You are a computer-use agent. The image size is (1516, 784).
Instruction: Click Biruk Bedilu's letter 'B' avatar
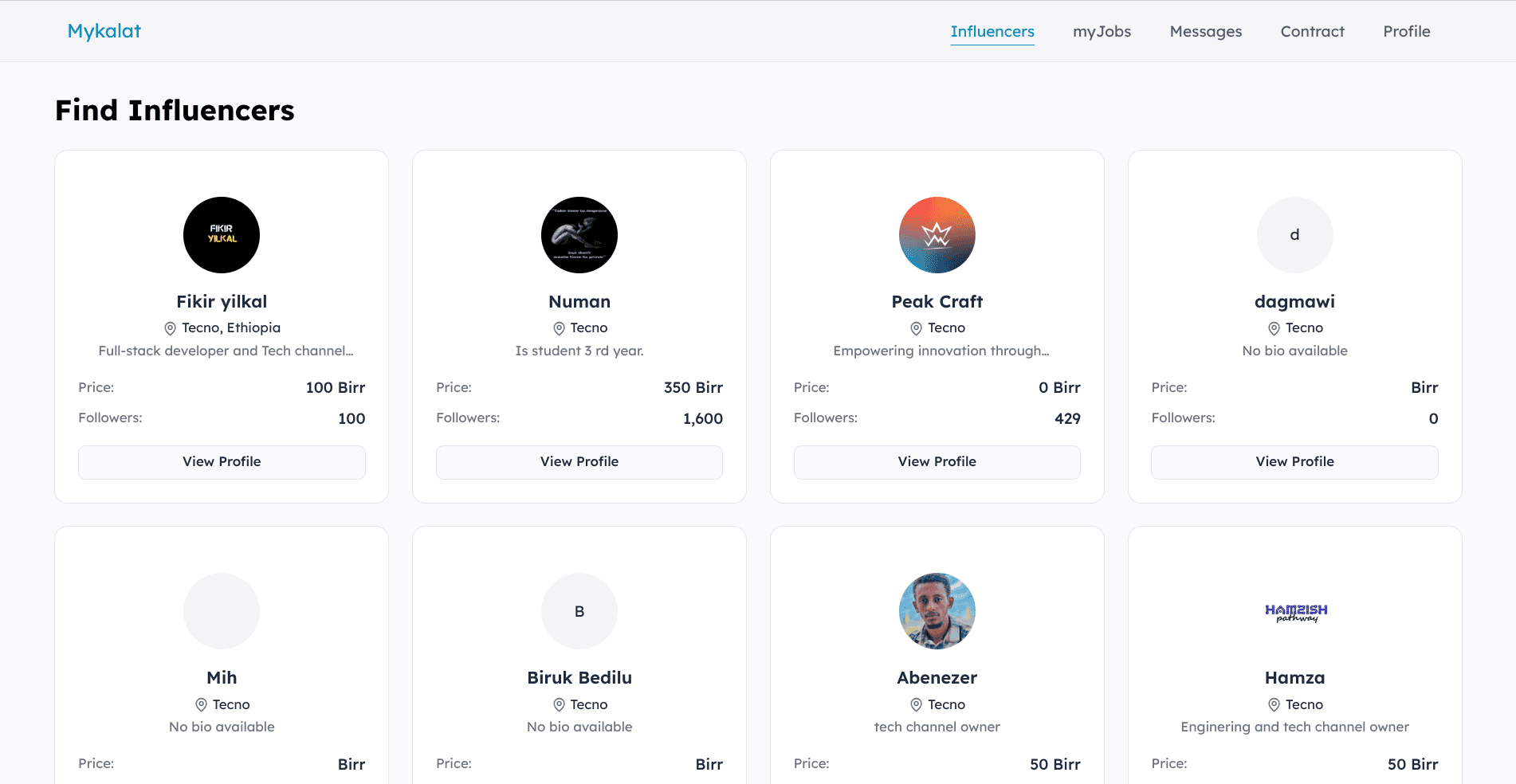(x=579, y=611)
